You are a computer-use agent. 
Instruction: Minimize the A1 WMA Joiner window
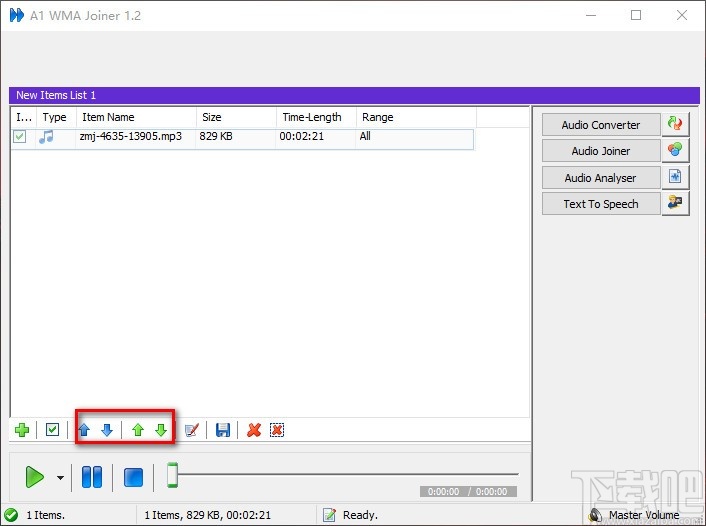(591, 15)
